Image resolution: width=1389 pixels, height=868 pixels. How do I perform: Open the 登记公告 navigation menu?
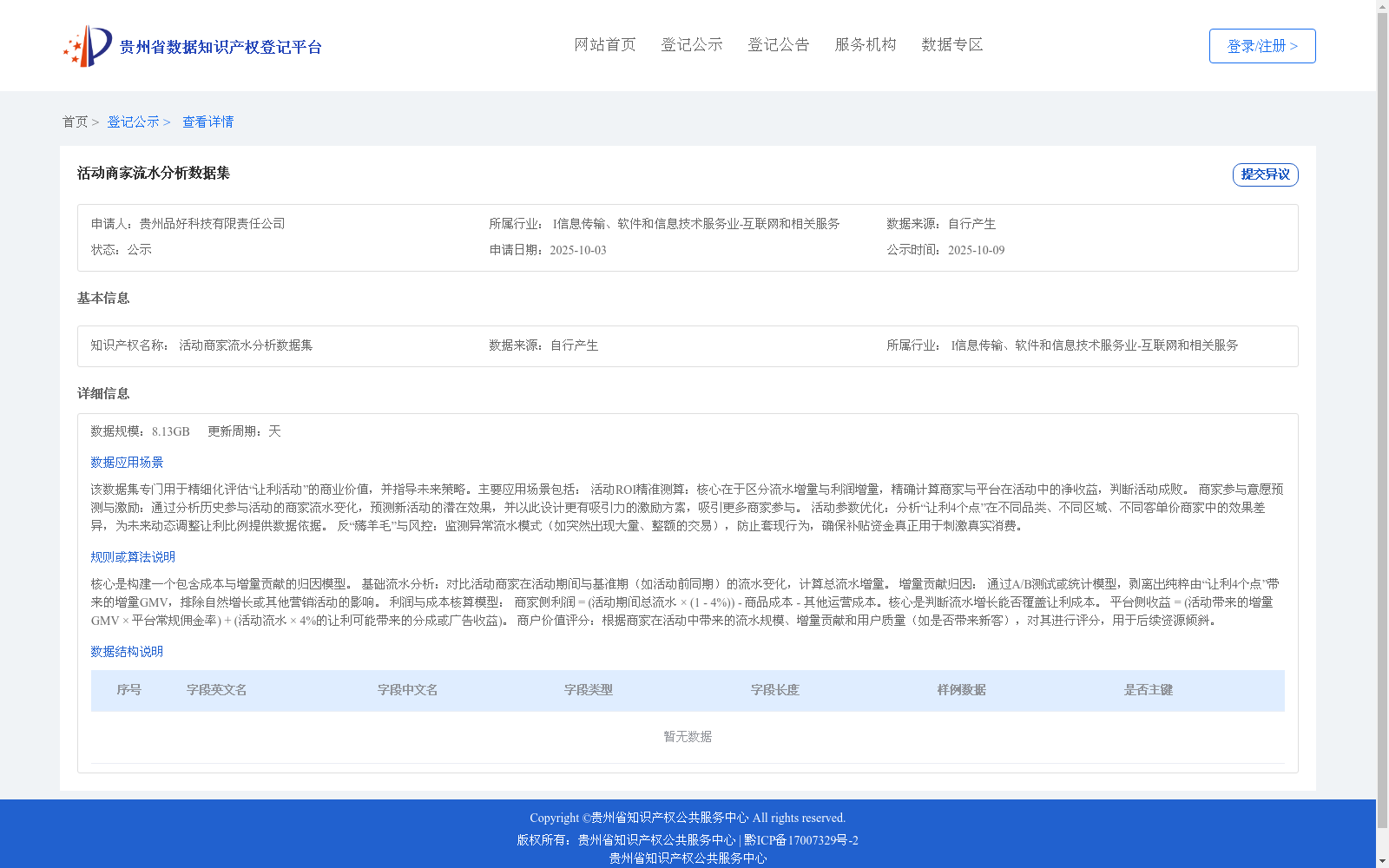click(x=779, y=44)
